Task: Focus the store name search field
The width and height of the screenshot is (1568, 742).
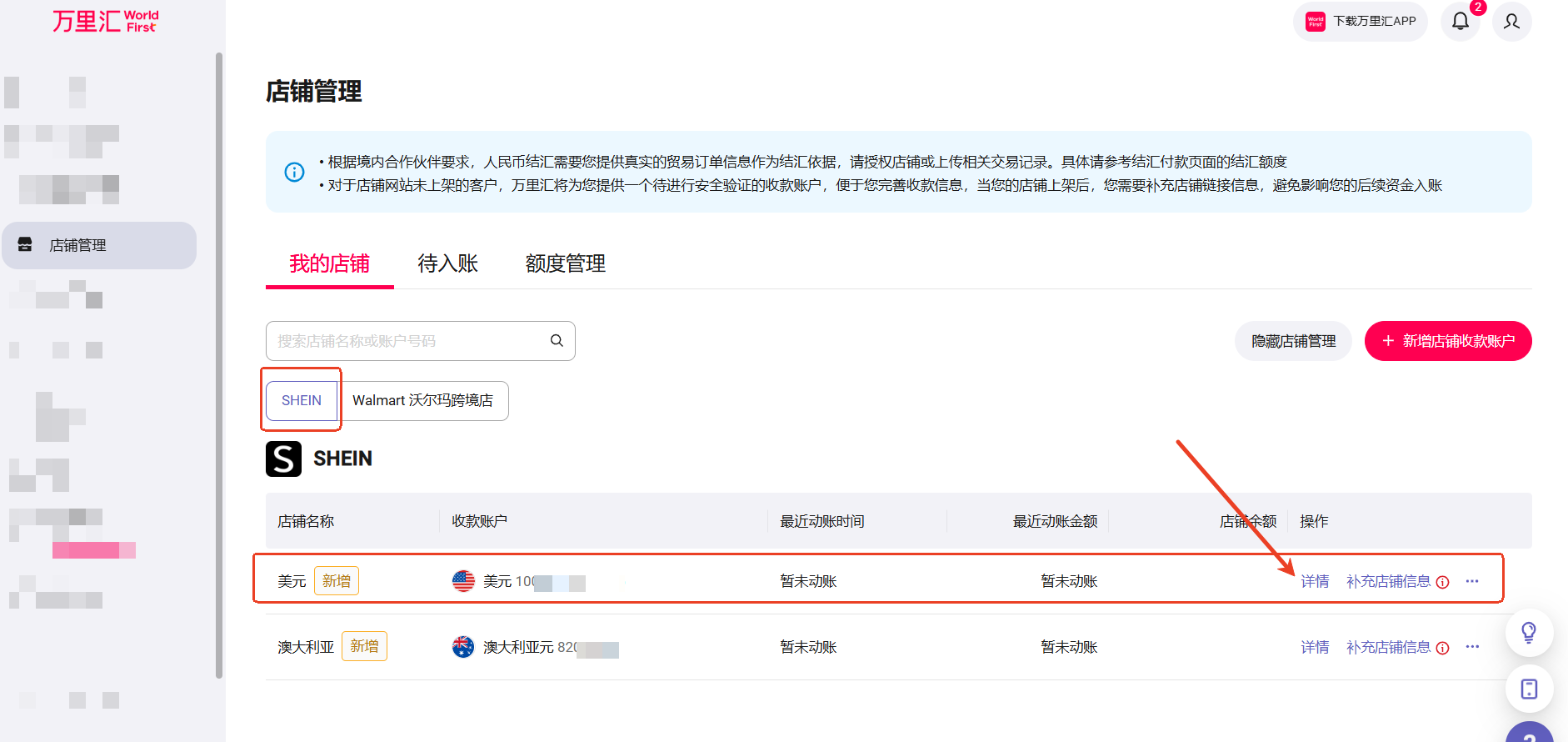Action: 408,341
